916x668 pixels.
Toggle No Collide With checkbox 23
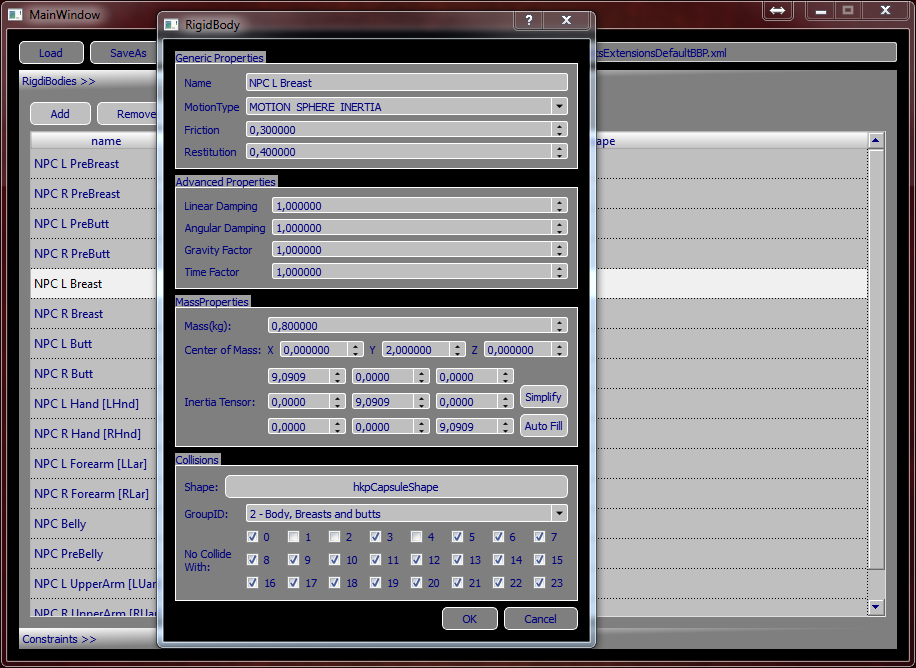pyautogui.click(x=539, y=583)
